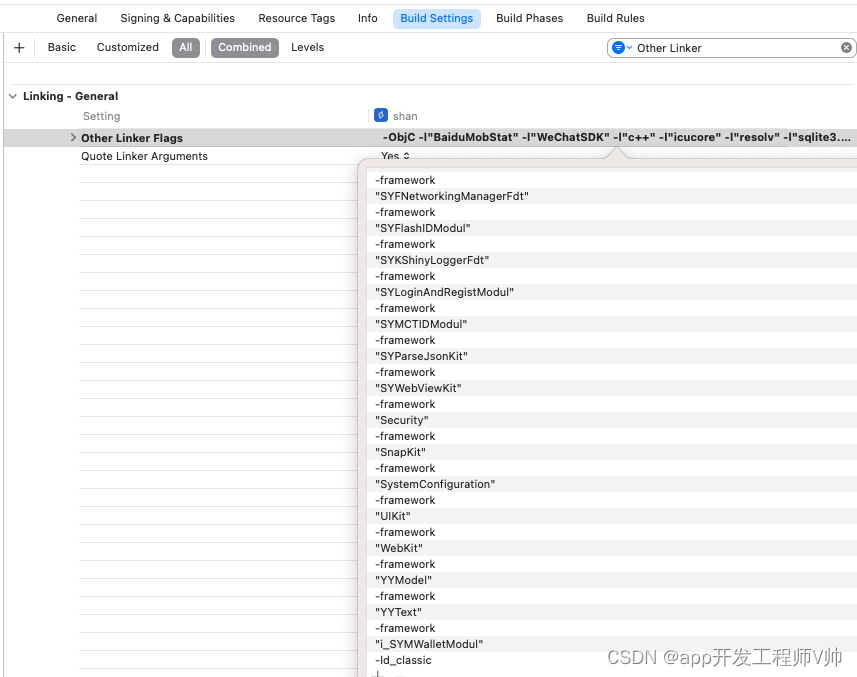Switch to the Levels view mode
This screenshot has width=857, height=677.
point(308,47)
